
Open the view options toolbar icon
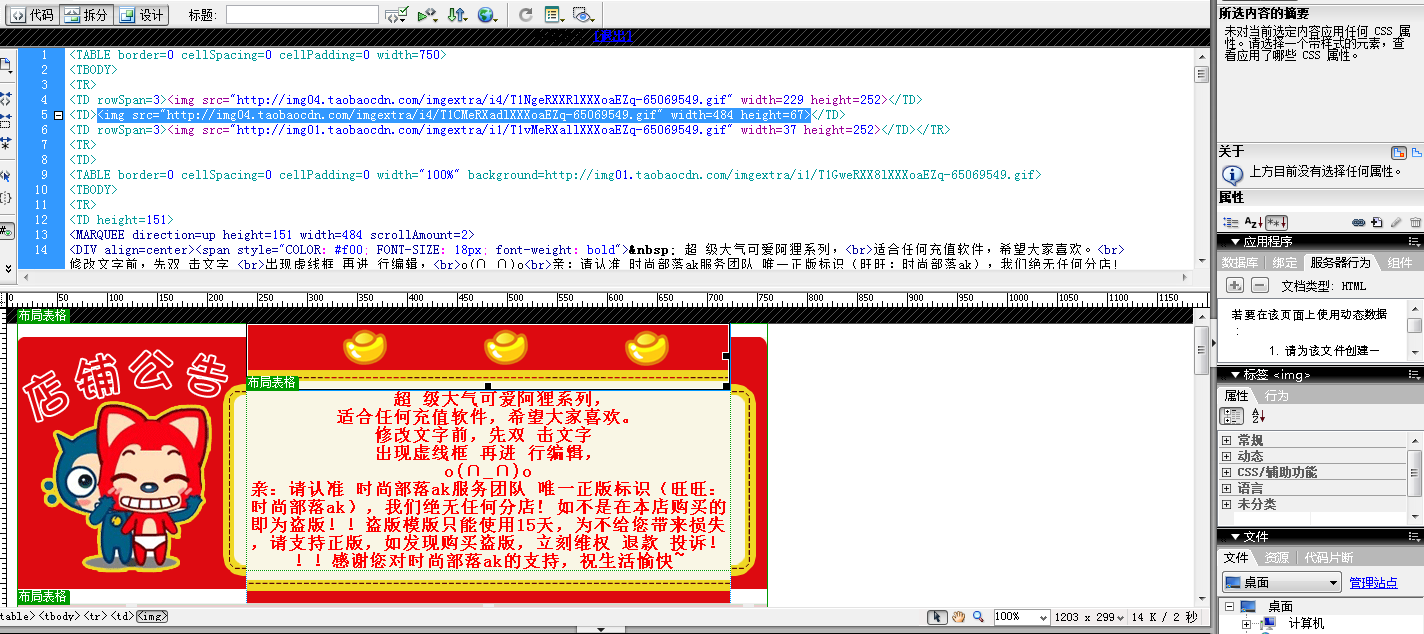[x=554, y=15]
